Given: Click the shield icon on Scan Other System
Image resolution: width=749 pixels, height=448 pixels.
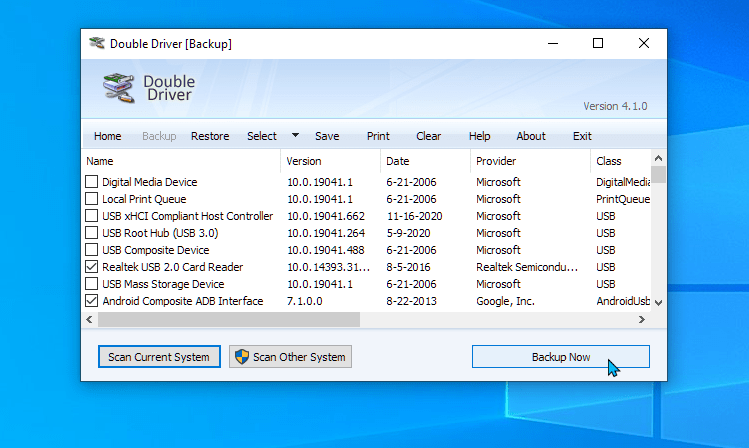Looking at the screenshot, I should point(242,357).
